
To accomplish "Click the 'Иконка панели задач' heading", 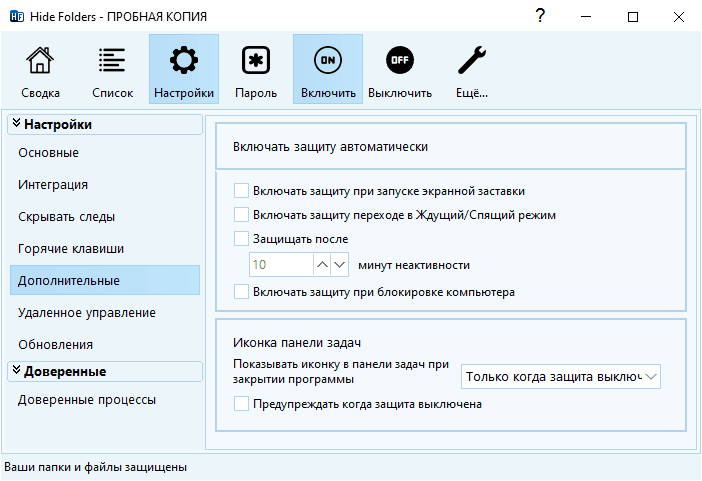I will click(297, 343).
